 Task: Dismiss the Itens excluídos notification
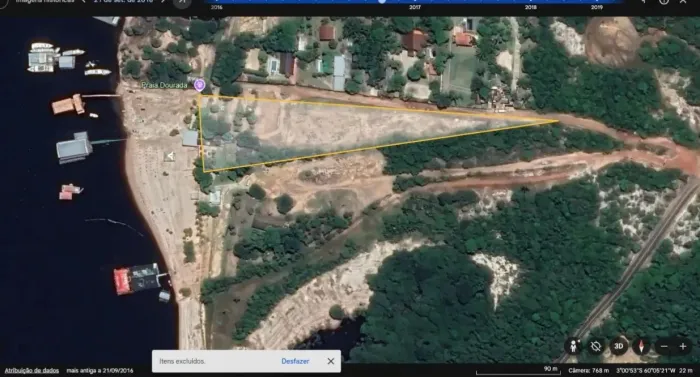330,361
